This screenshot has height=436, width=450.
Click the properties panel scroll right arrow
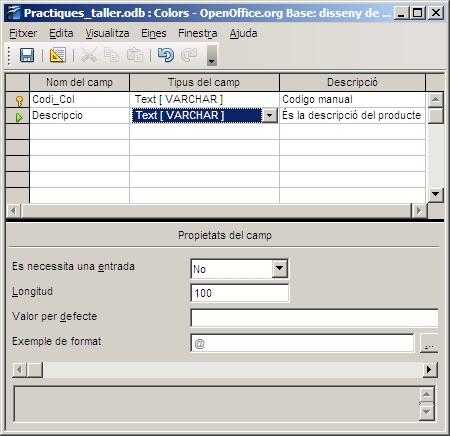[430, 369]
